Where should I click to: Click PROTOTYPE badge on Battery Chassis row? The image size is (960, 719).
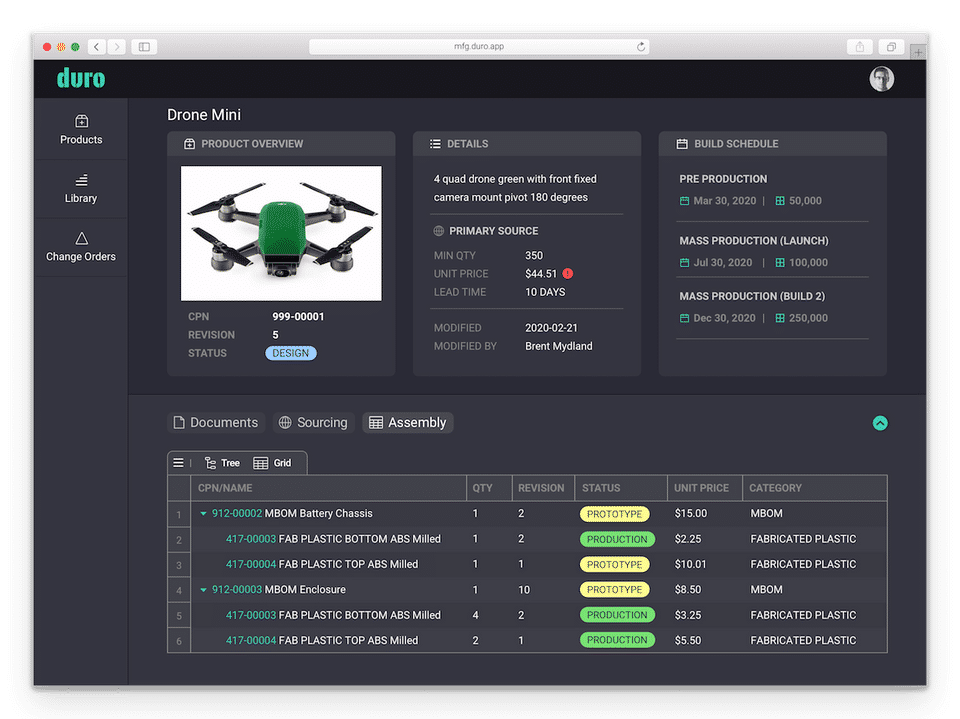click(615, 514)
